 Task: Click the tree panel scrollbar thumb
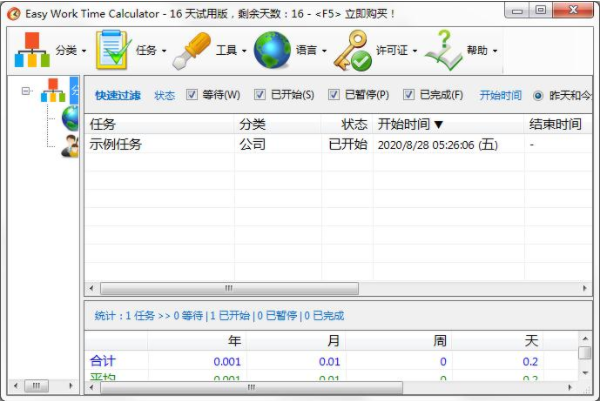point(36,385)
